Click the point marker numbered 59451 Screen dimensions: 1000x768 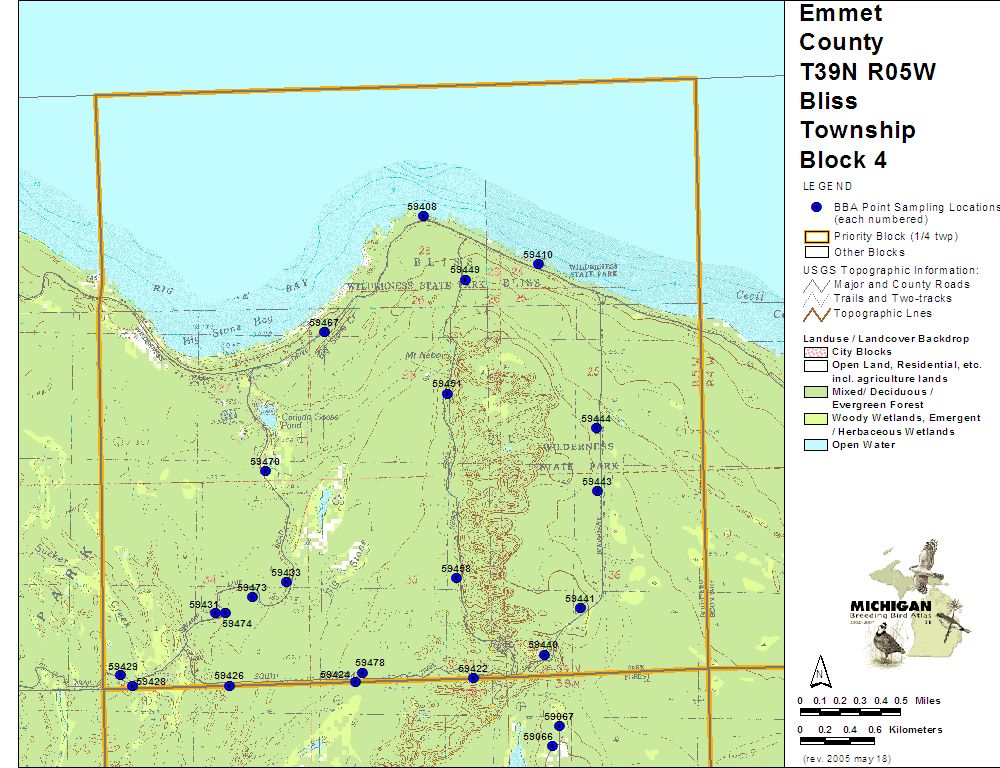point(447,394)
